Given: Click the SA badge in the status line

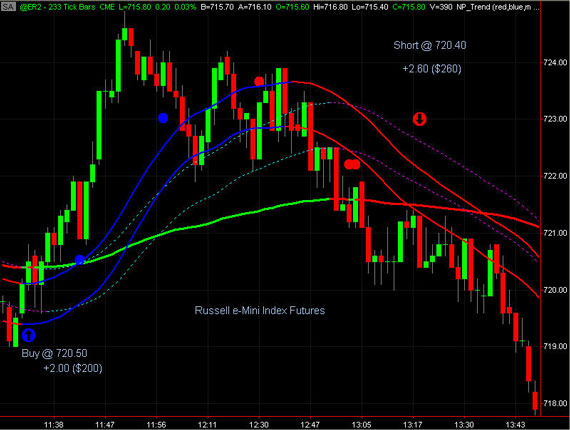Looking at the screenshot, I should [x=8, y=6].
